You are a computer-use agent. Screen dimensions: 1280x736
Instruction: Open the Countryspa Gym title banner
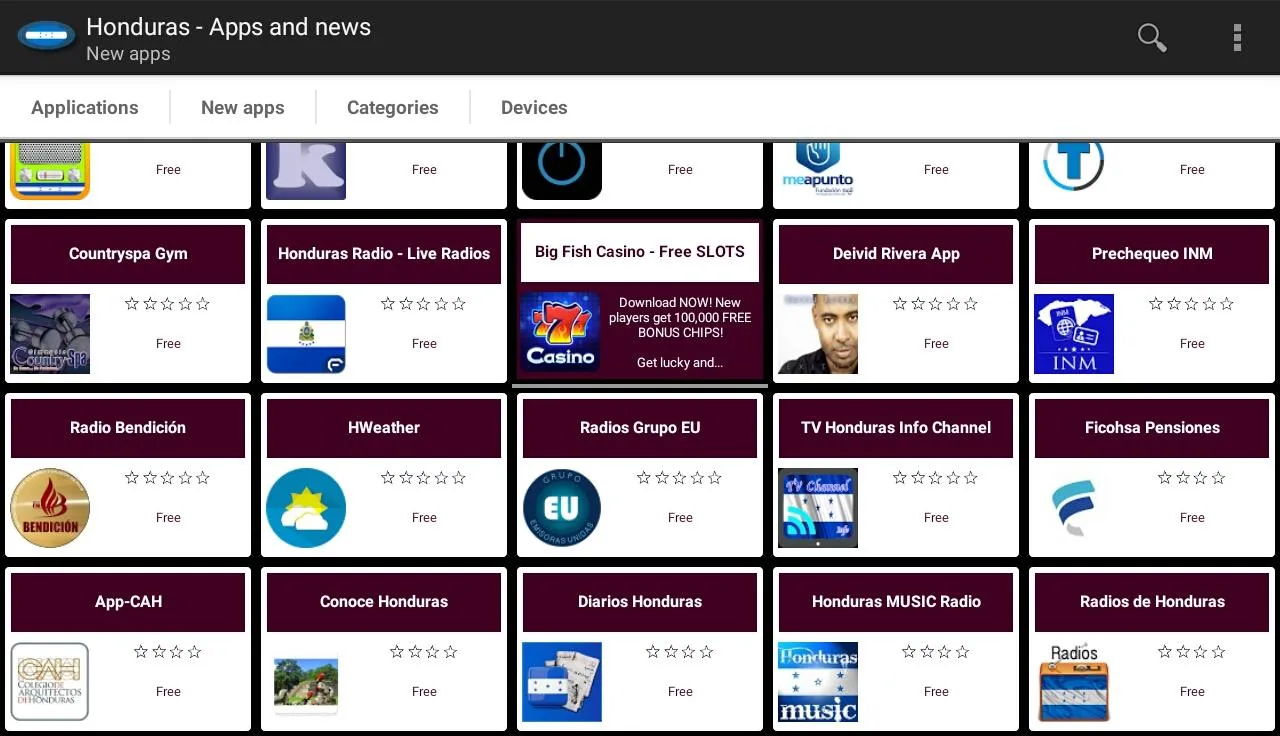[x=128, y=254]
